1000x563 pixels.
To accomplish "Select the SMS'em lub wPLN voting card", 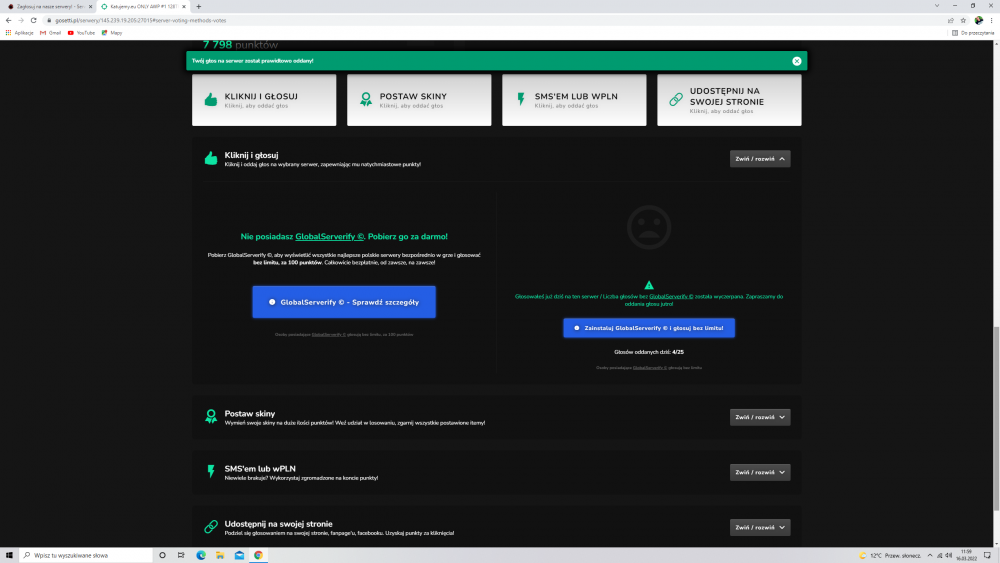I will click(574, 100).
